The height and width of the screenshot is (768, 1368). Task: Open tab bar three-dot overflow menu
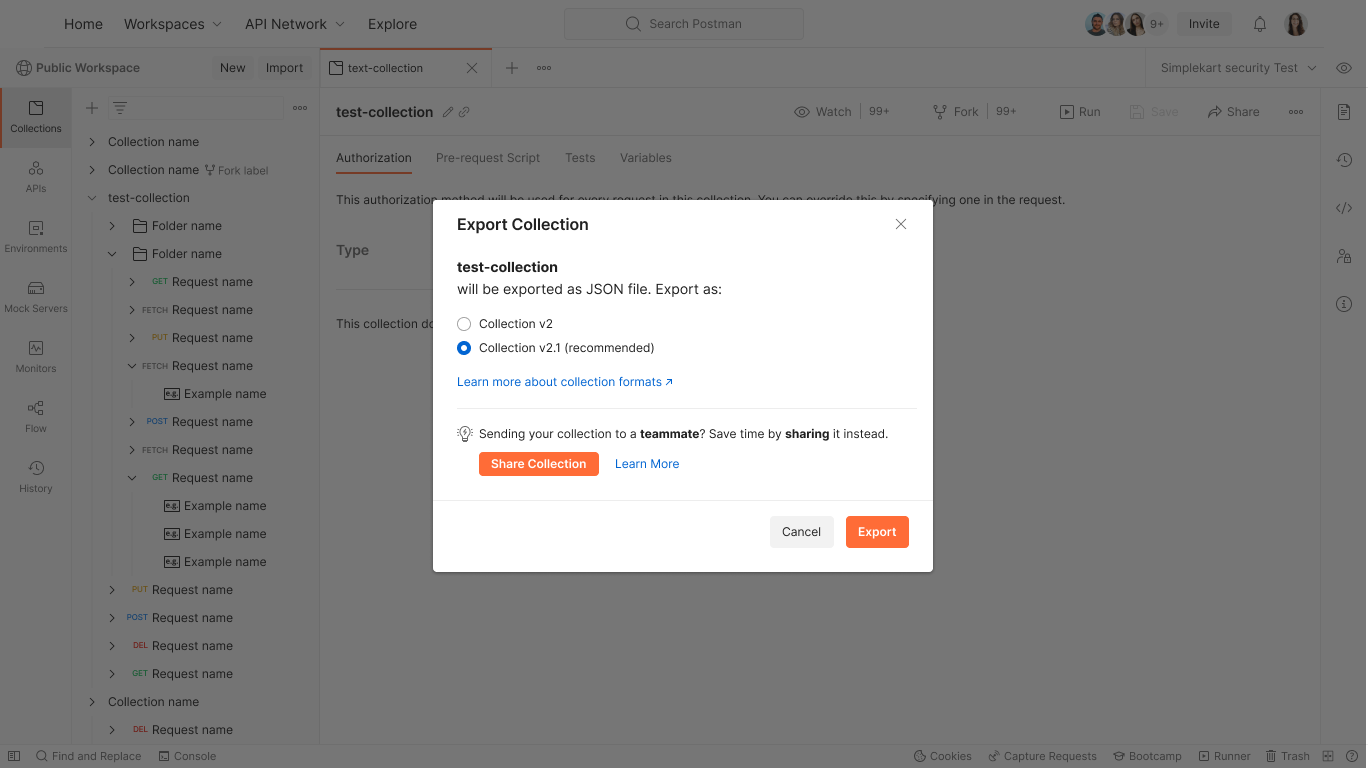click(x=544, y=68)
